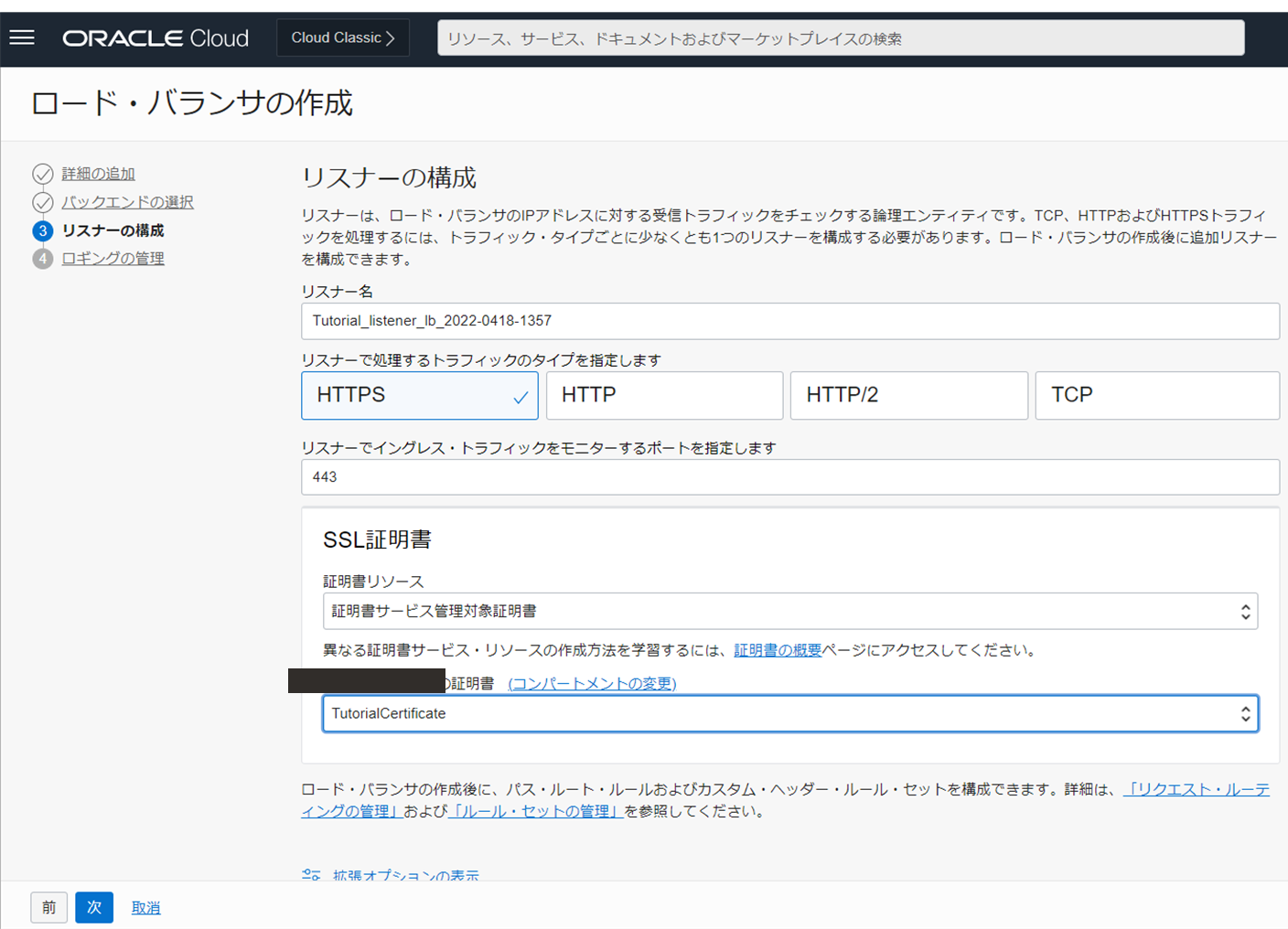
Task: Click the Oracle Cloud logo
Action: pos(156,38)
